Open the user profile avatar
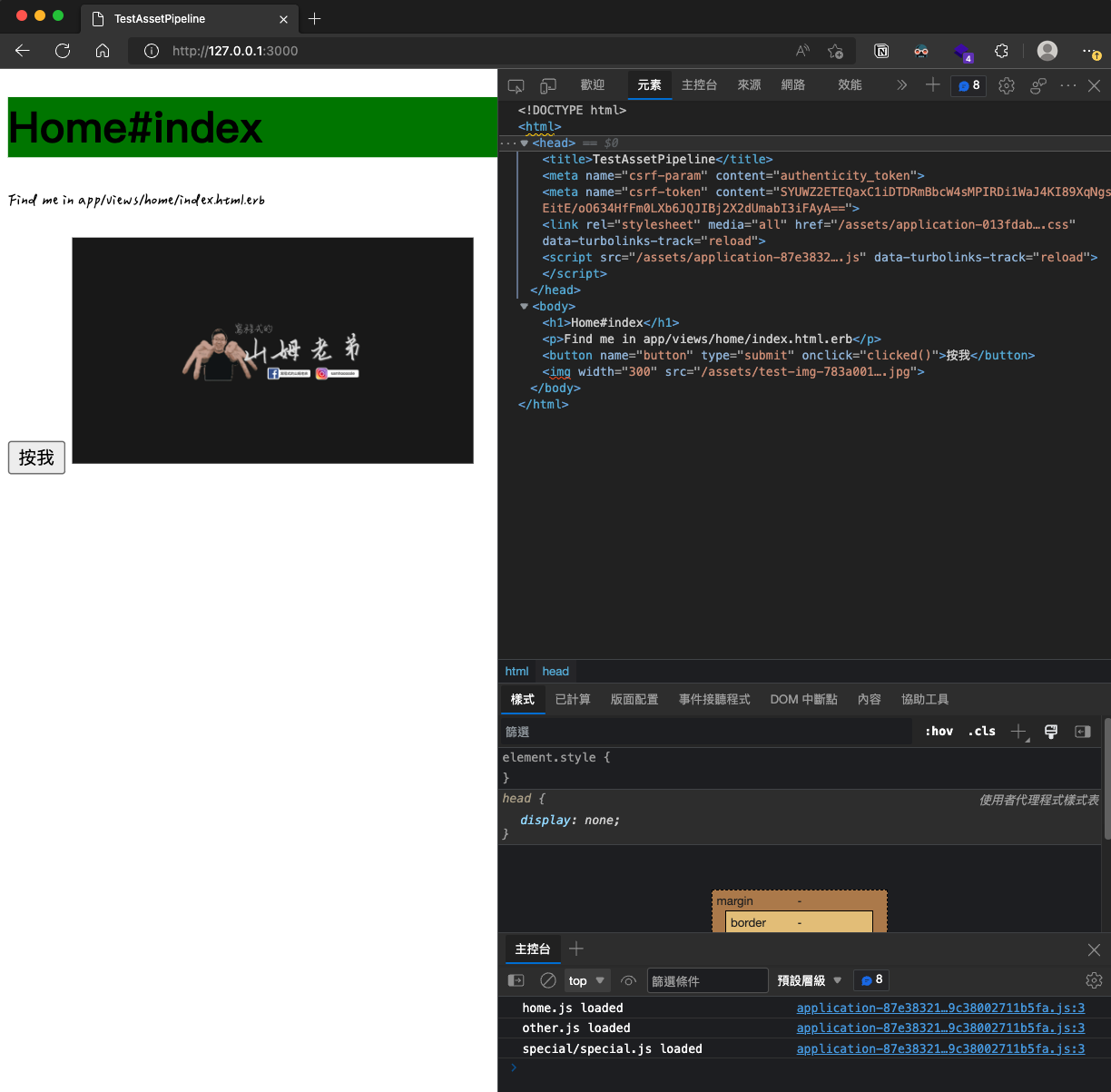This screenshot has height=1092, width=1111. (1047, 51)
